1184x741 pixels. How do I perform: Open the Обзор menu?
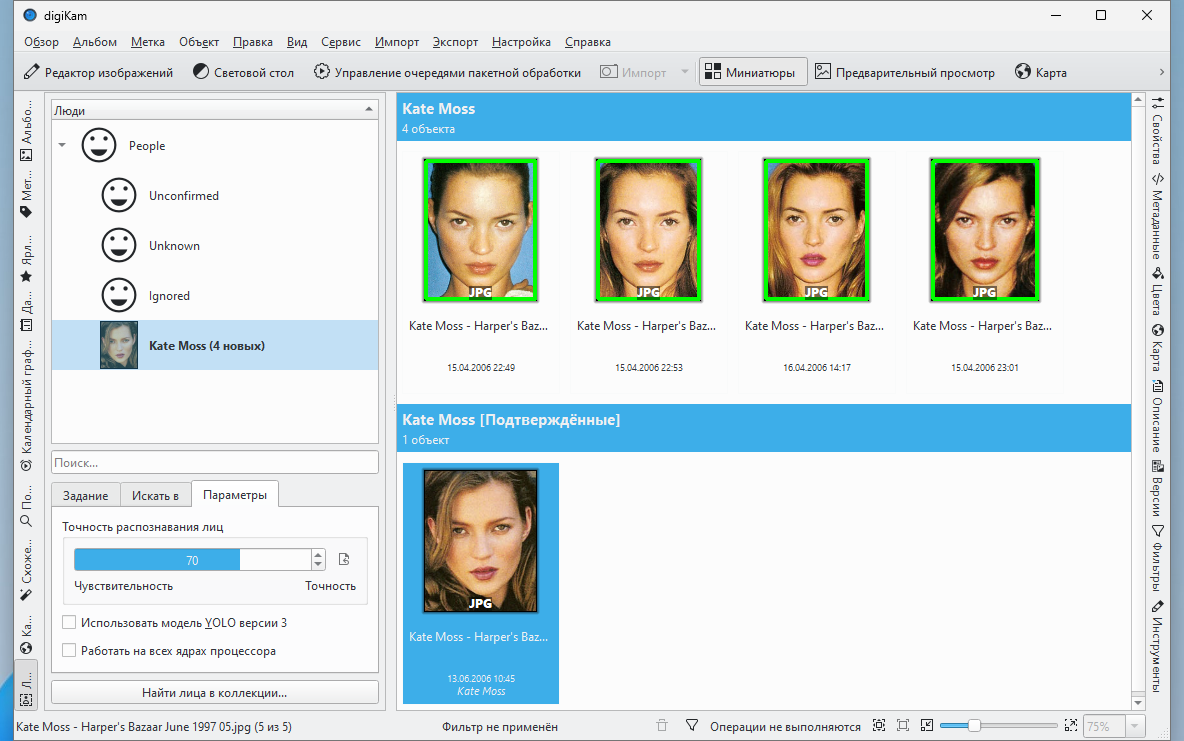42,42
